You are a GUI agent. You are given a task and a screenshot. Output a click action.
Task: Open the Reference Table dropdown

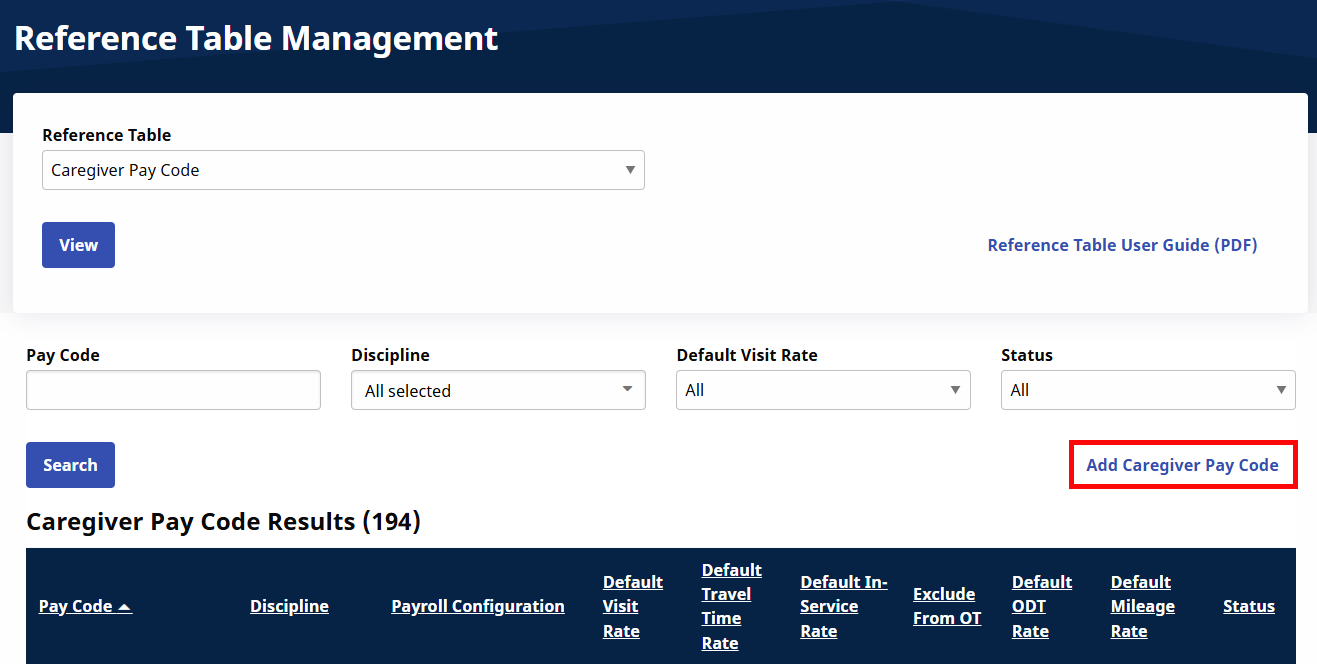coord(343,170)
